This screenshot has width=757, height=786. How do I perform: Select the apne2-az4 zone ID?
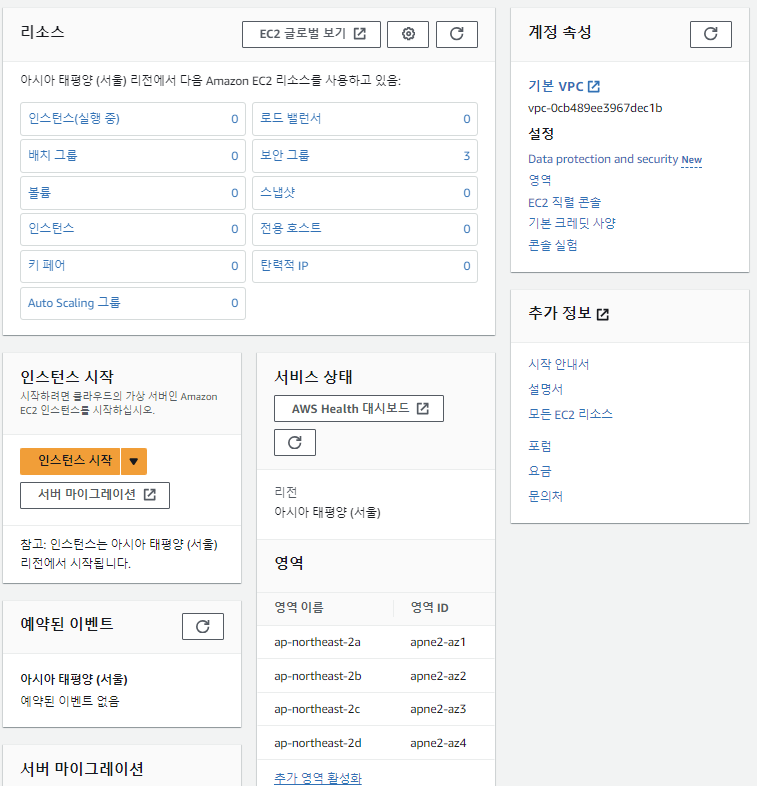click(438, 743)
